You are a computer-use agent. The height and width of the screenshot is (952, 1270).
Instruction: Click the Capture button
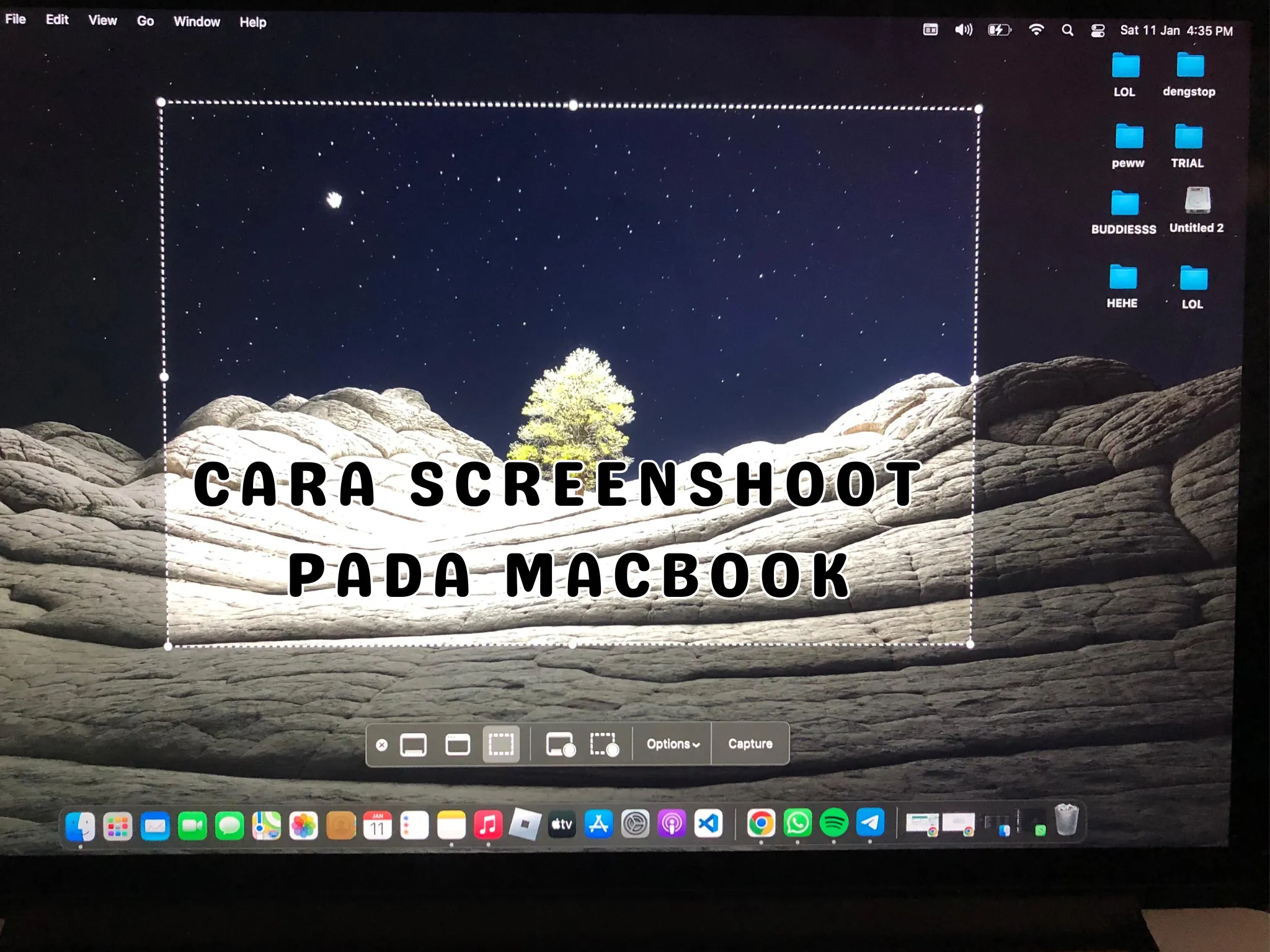(x=750, y=743)
